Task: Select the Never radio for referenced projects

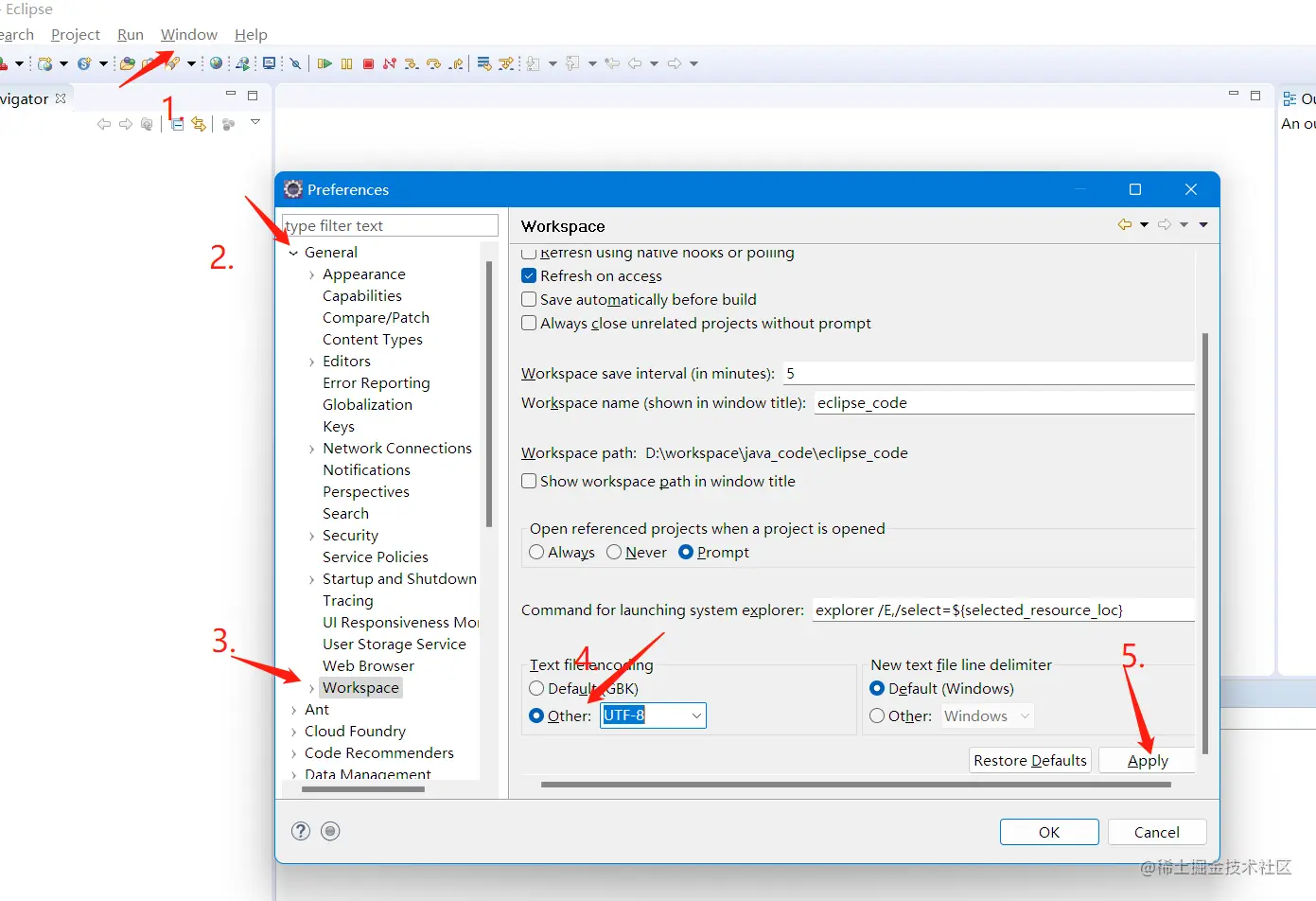Action: pos(614,552)
